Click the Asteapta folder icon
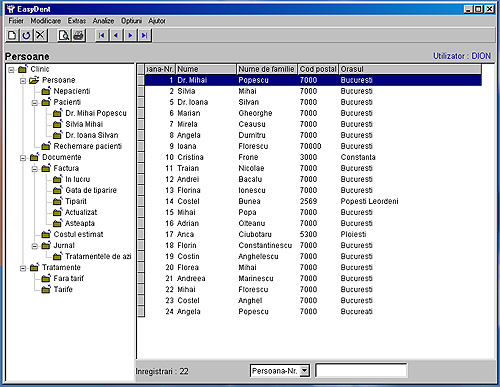Viewport: 500px width, 387px height. point(58,223)
